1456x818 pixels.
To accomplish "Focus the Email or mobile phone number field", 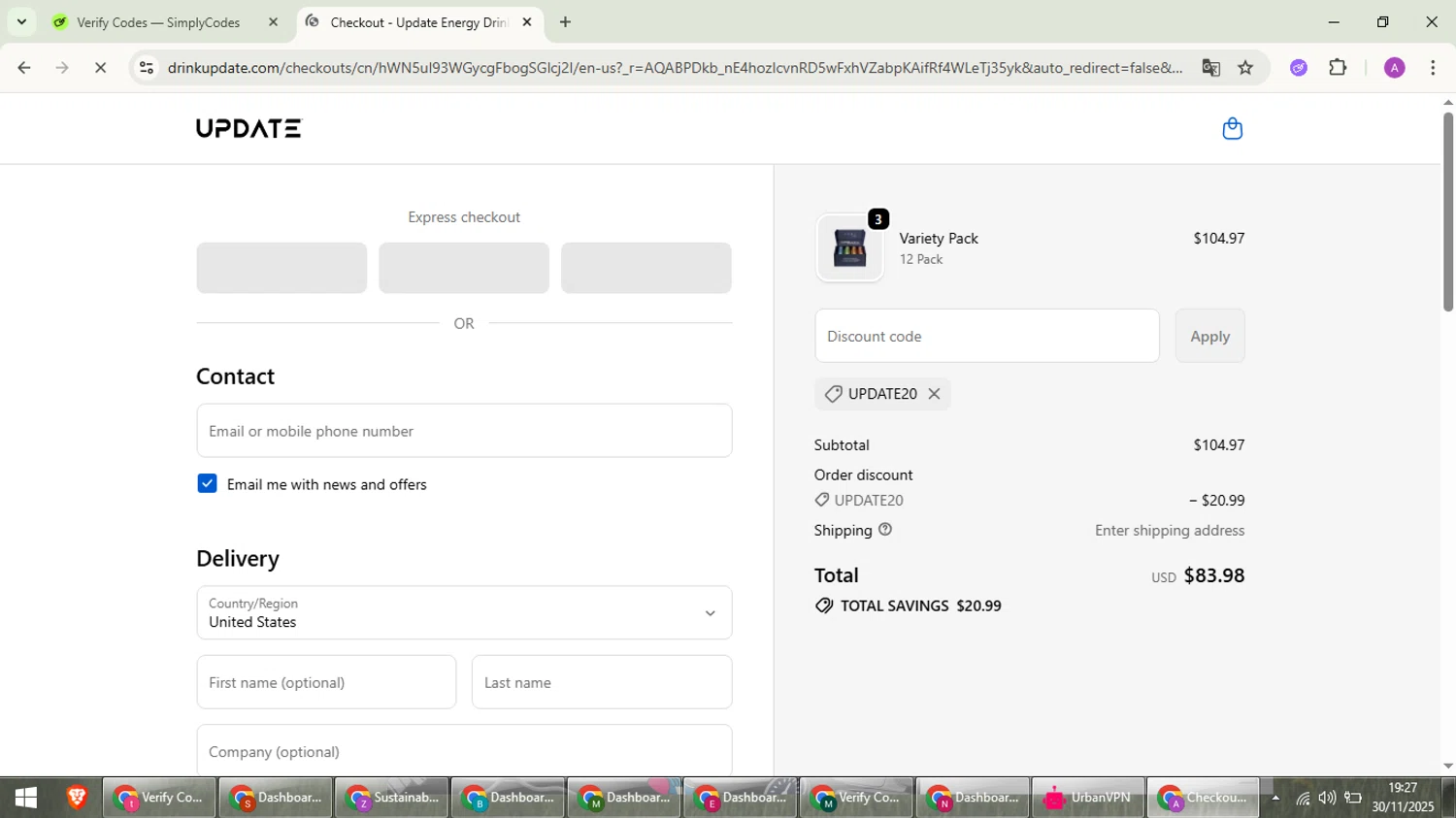I will [x=464, y=431].
